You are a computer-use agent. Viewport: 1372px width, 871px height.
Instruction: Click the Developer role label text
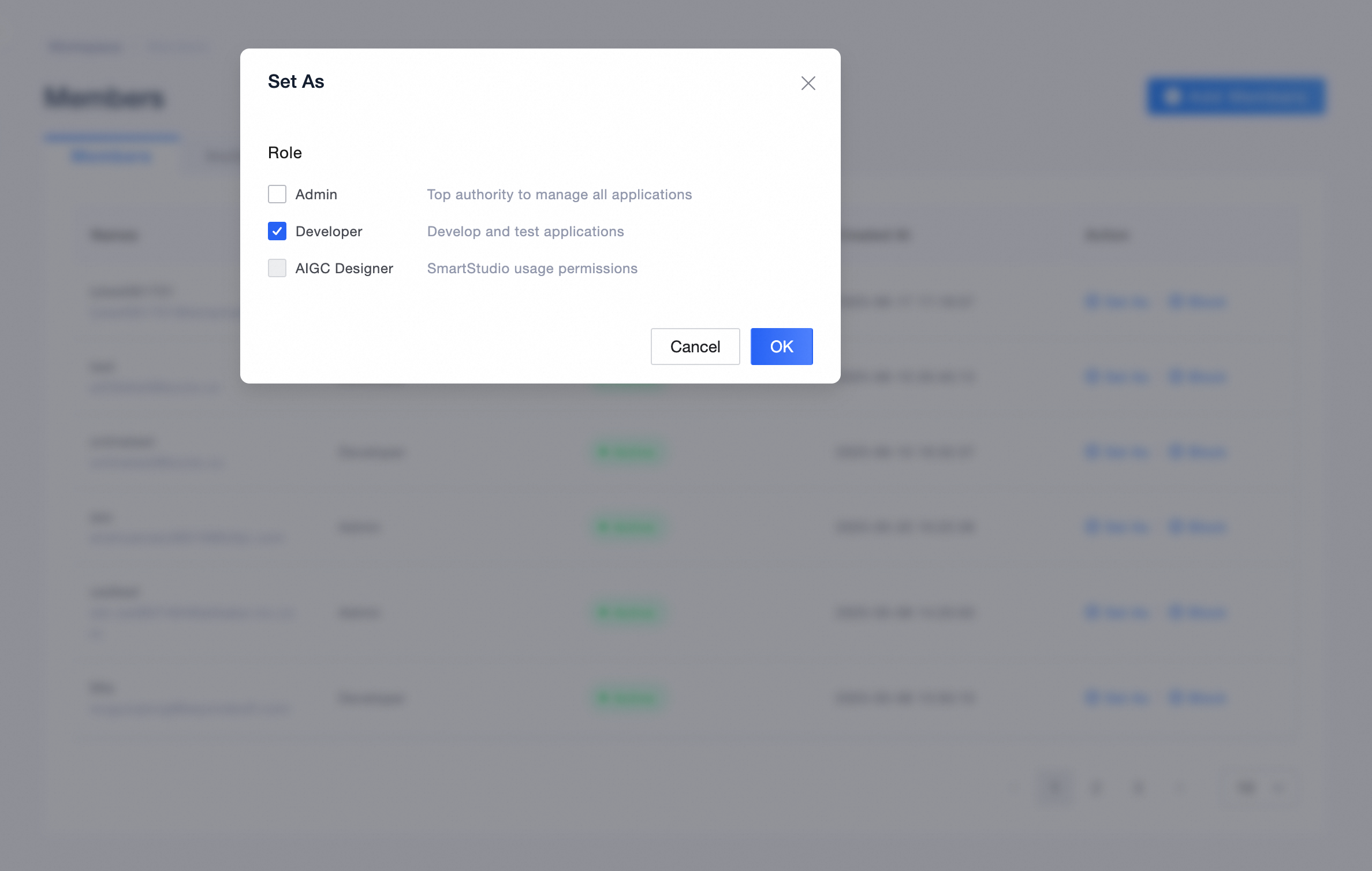(329, 232)
